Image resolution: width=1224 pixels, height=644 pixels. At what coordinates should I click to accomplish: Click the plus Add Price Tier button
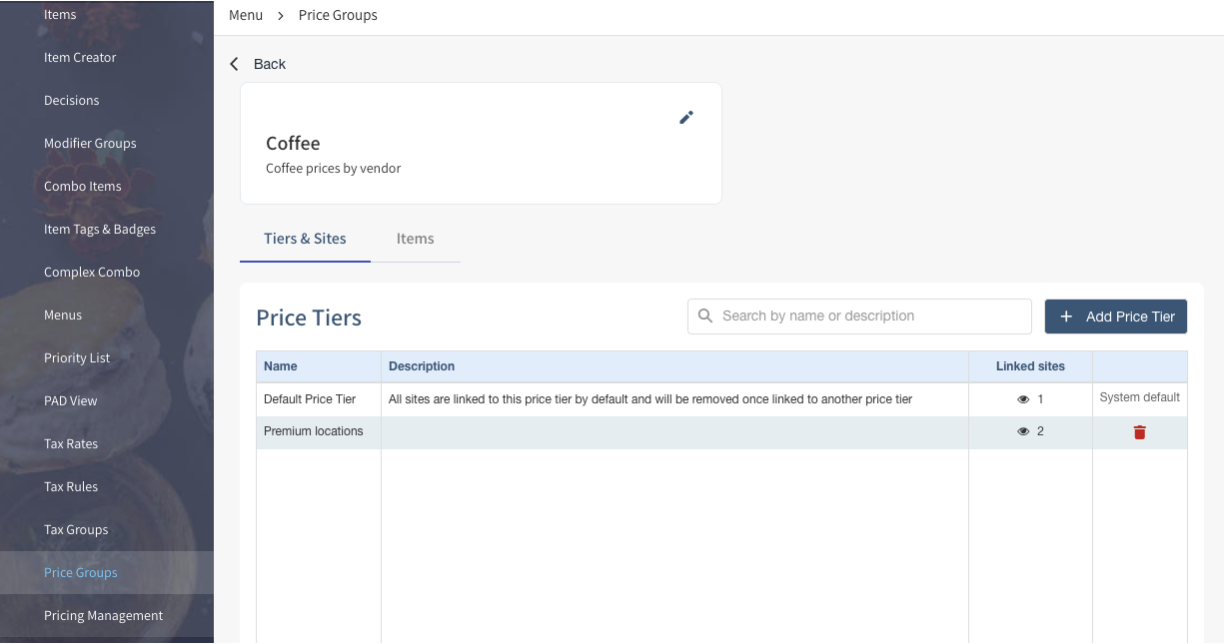coord(1115,316)
